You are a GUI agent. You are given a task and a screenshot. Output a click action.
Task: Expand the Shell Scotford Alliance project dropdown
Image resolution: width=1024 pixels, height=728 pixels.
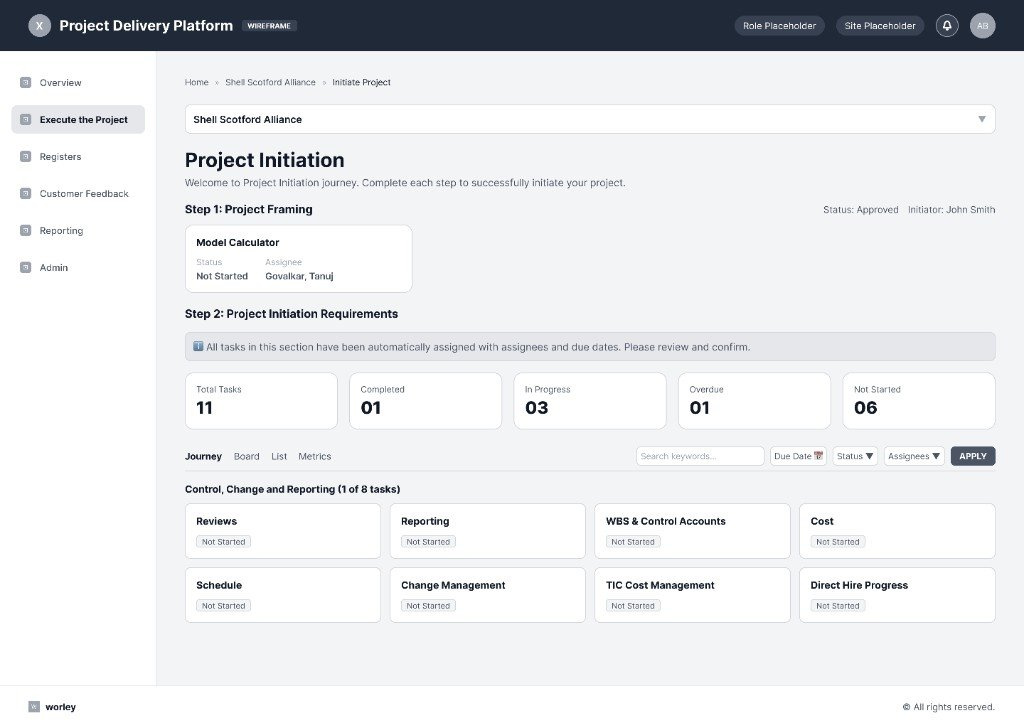click(x=590, y=119)
